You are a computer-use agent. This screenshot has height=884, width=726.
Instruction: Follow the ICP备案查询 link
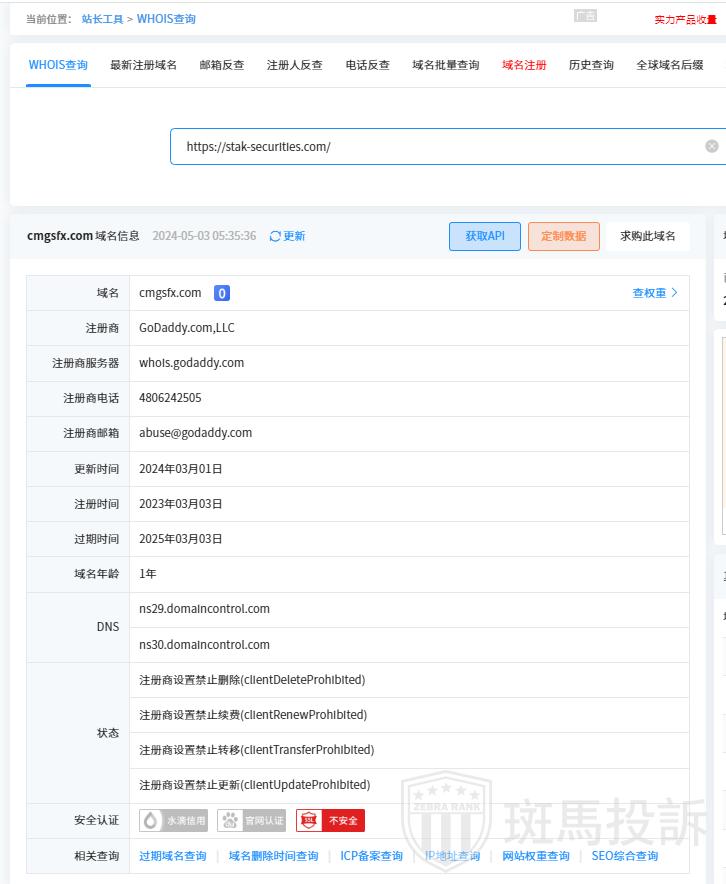click(371, 856)
